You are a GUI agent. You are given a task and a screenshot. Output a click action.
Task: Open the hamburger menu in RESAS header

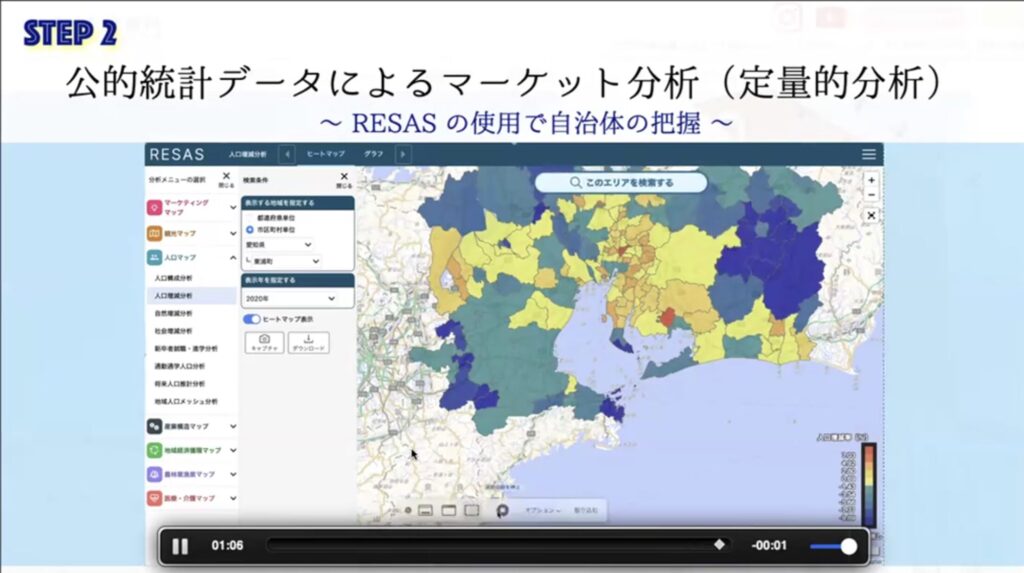click(869, 154)
